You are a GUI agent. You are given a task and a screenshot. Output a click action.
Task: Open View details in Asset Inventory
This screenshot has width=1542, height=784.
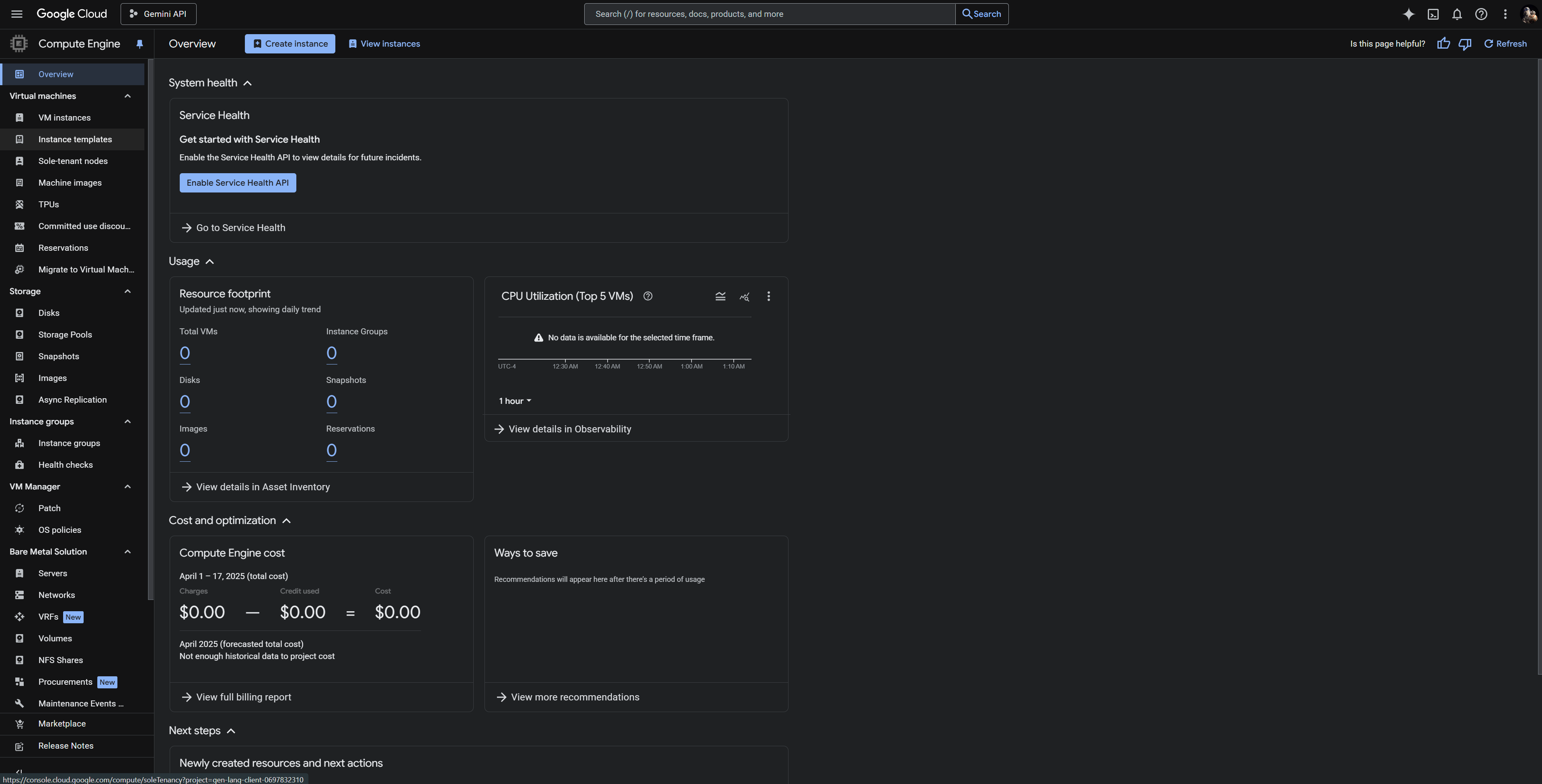tap(256, 487)
